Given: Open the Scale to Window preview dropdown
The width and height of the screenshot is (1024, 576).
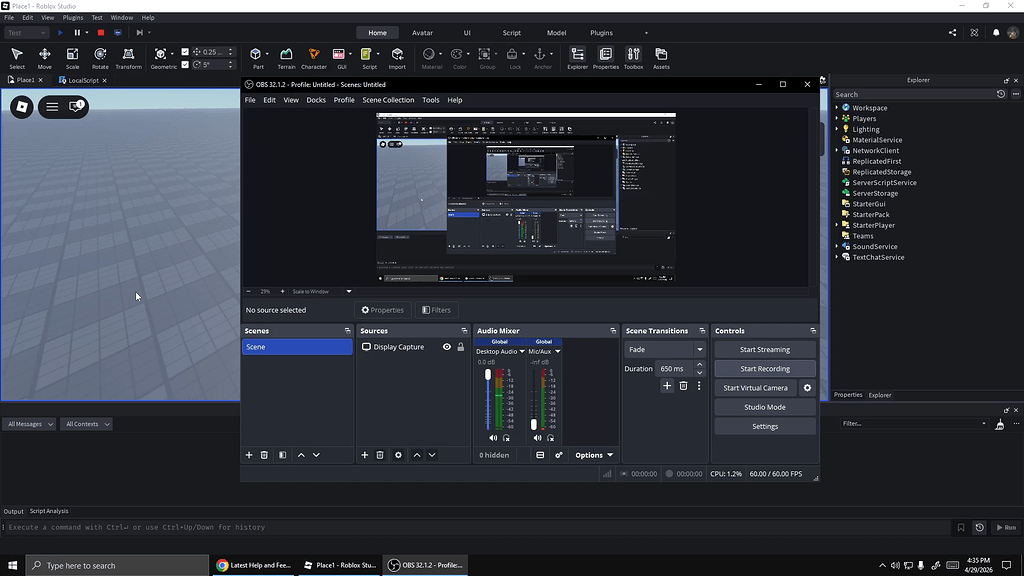Looking at the screenshot, I should coord(349,291).
